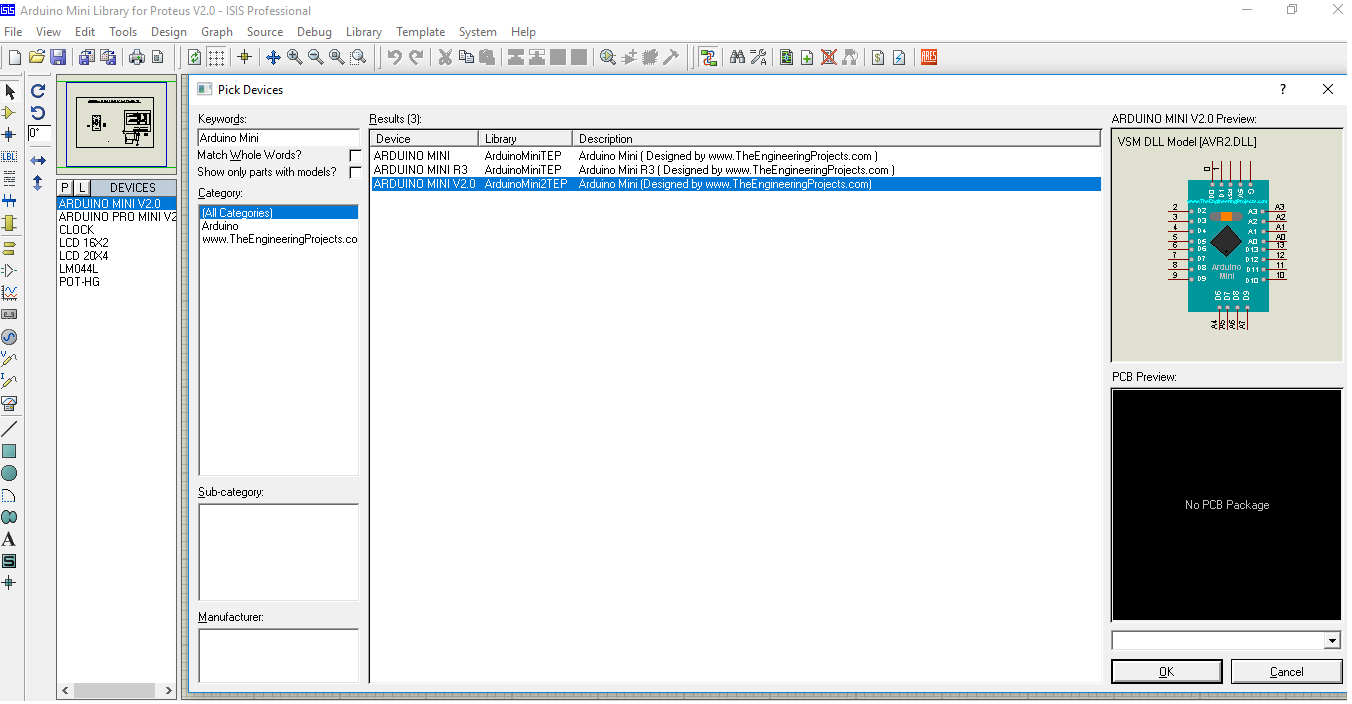Screen dimensions: 1352x704
Task: Open the Design menu
Action: click(169, 32)
